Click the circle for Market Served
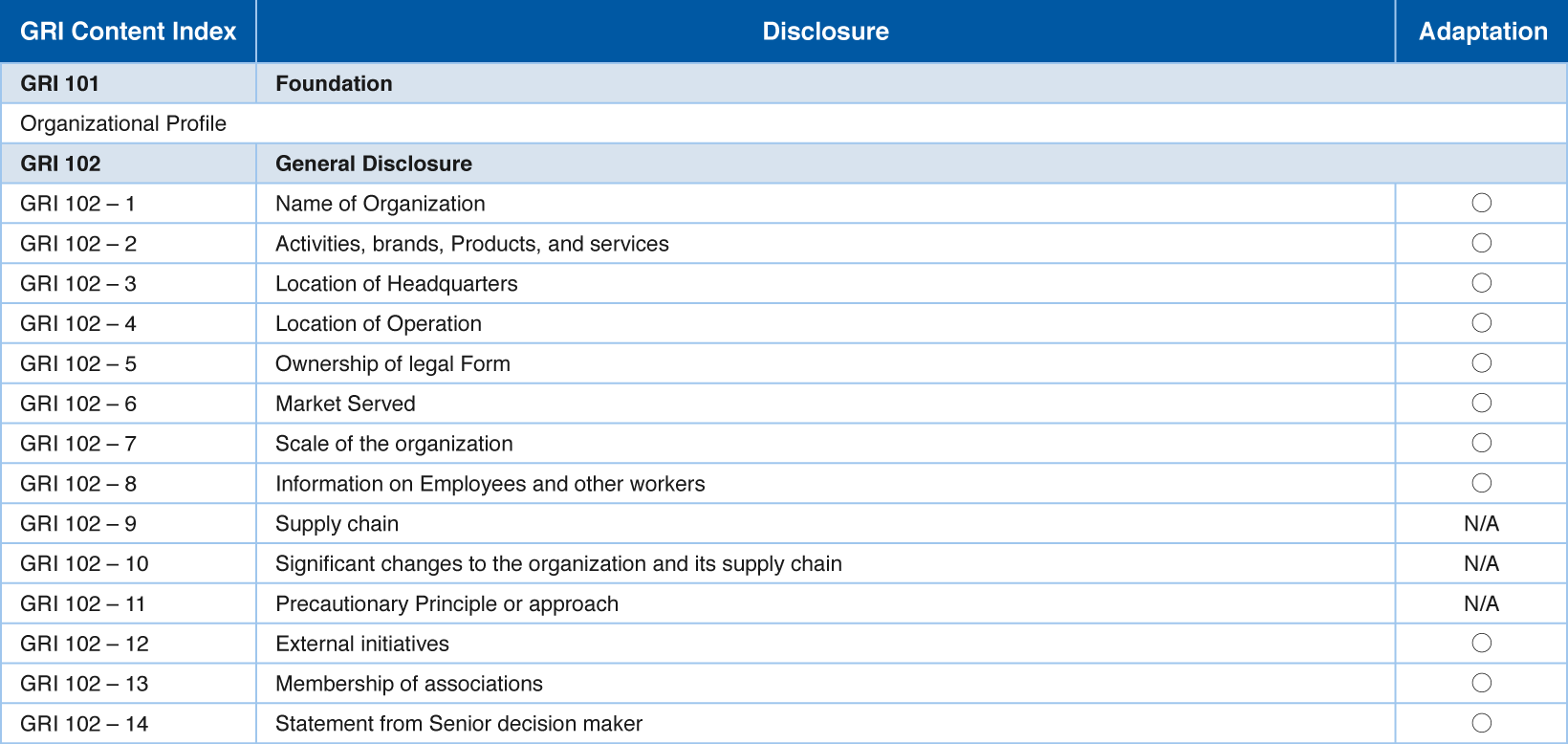 pos(1482,403)
